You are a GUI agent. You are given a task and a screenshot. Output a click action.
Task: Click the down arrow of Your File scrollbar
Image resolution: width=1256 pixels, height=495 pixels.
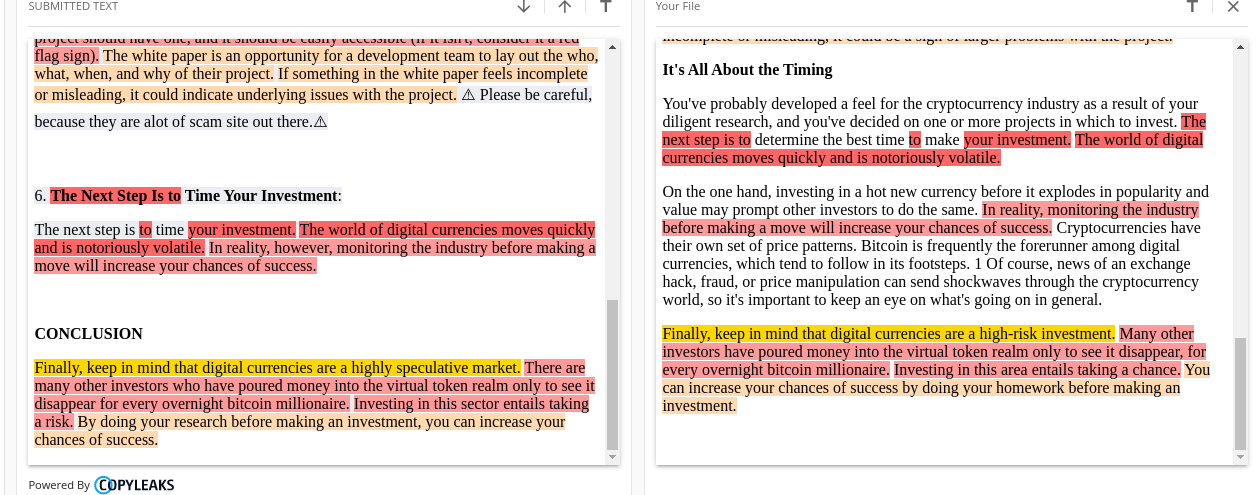tap(1241, 458)
